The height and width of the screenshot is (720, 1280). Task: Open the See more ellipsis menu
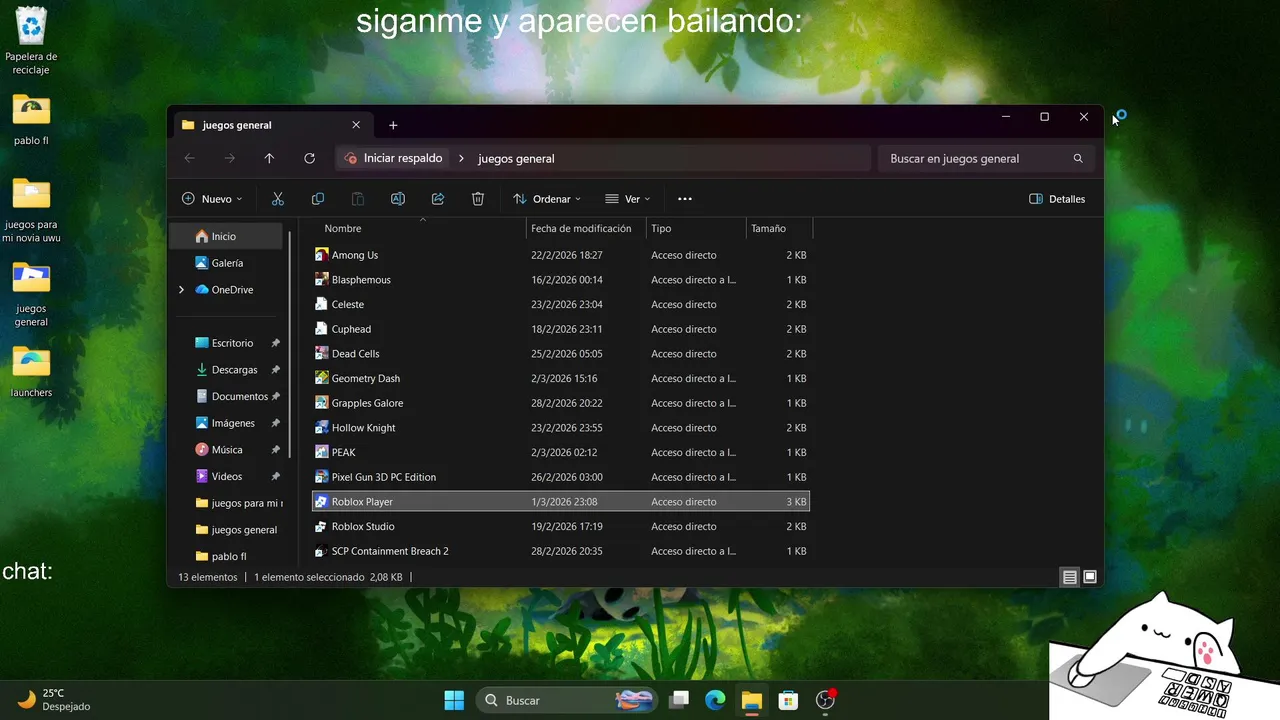tap(685, 199)
